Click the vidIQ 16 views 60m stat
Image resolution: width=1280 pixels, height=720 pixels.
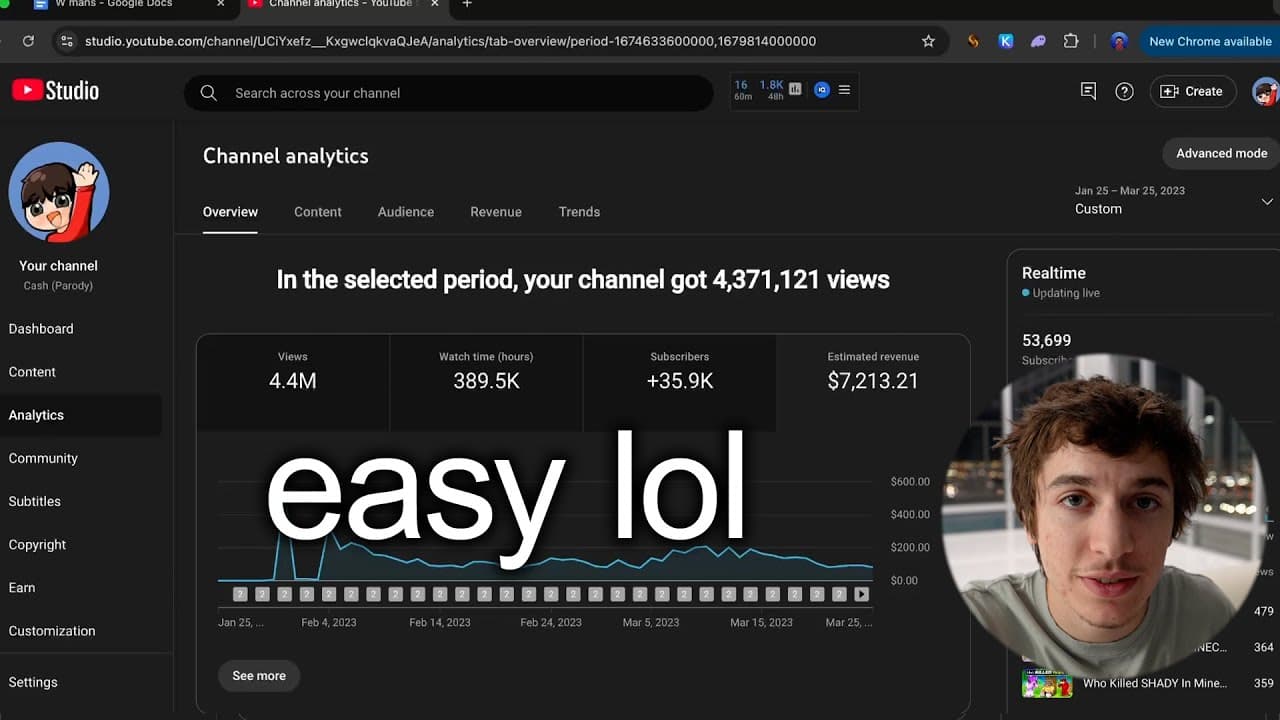(x=742, y=90)
